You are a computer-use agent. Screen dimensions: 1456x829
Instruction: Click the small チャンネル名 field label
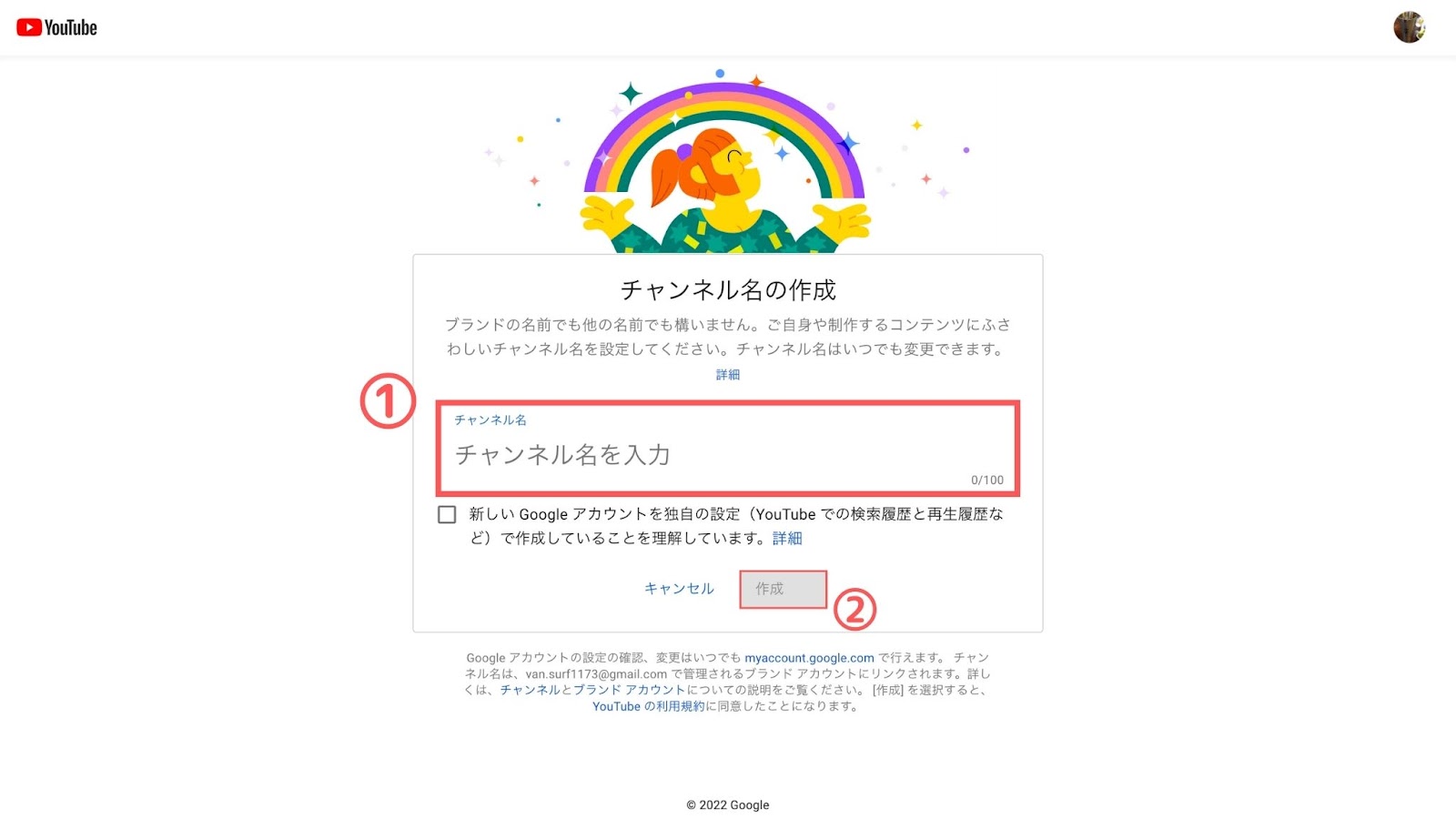(x=490, y=420)
